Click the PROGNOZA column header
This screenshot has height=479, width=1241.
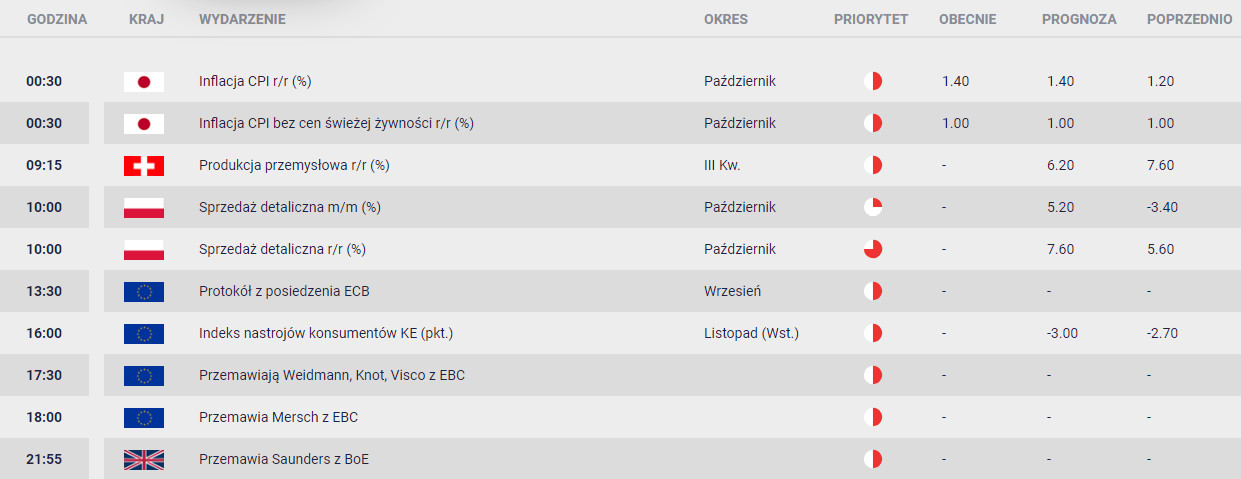[x=1079, y=19]
